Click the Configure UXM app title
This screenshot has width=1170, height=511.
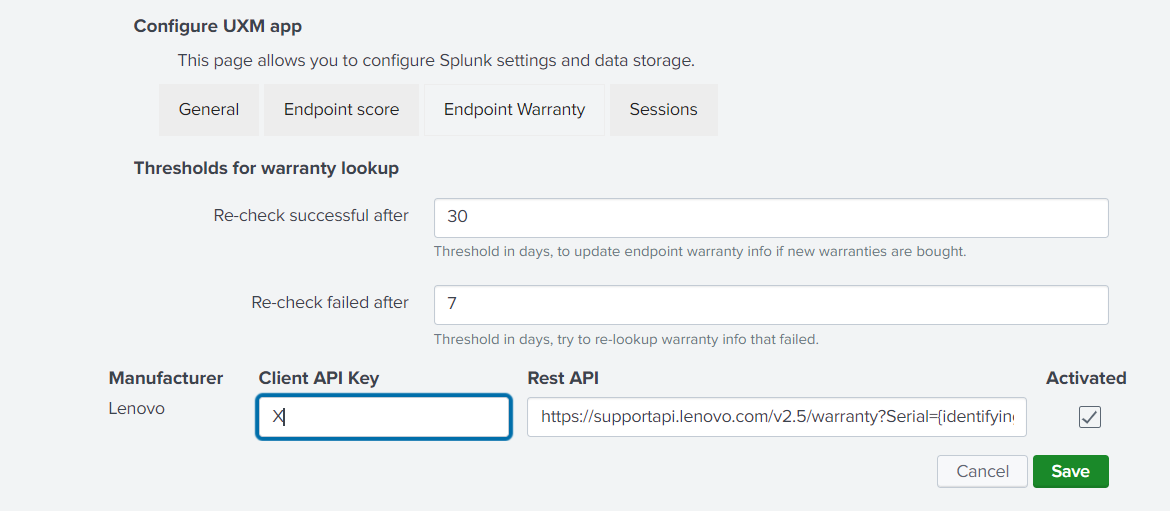tap(218, 27)
